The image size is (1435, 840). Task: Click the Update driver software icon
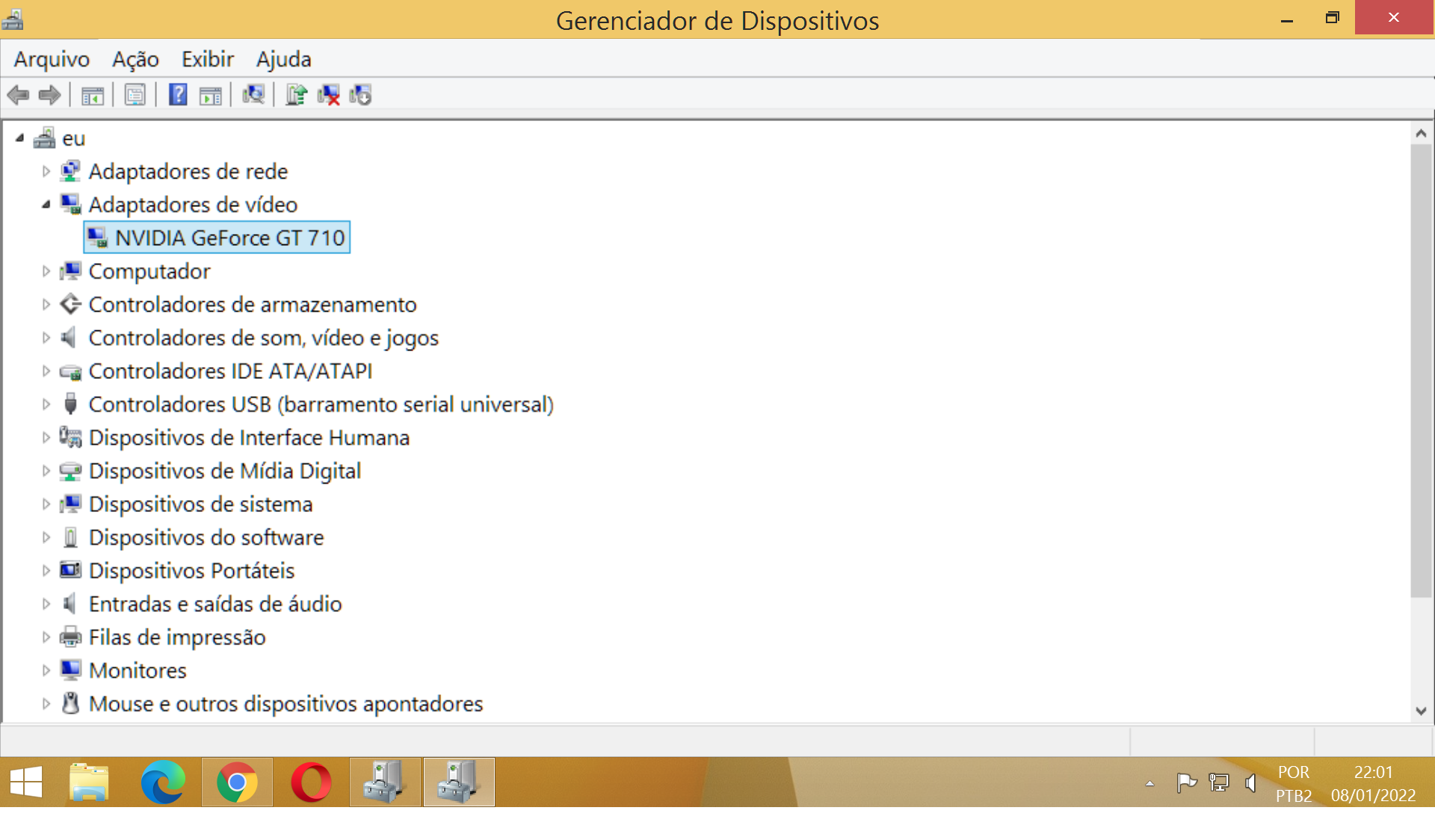click(296, 95)
